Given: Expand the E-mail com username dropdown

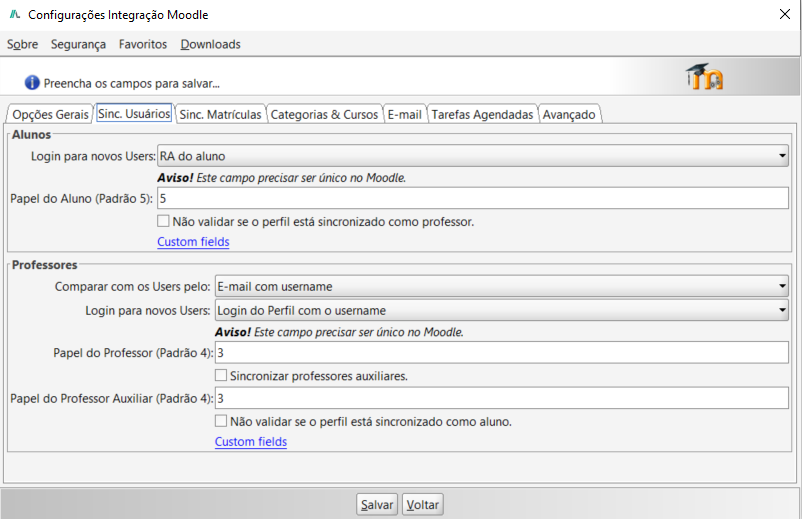Looking at the screenshot, I should coord(501,286).
